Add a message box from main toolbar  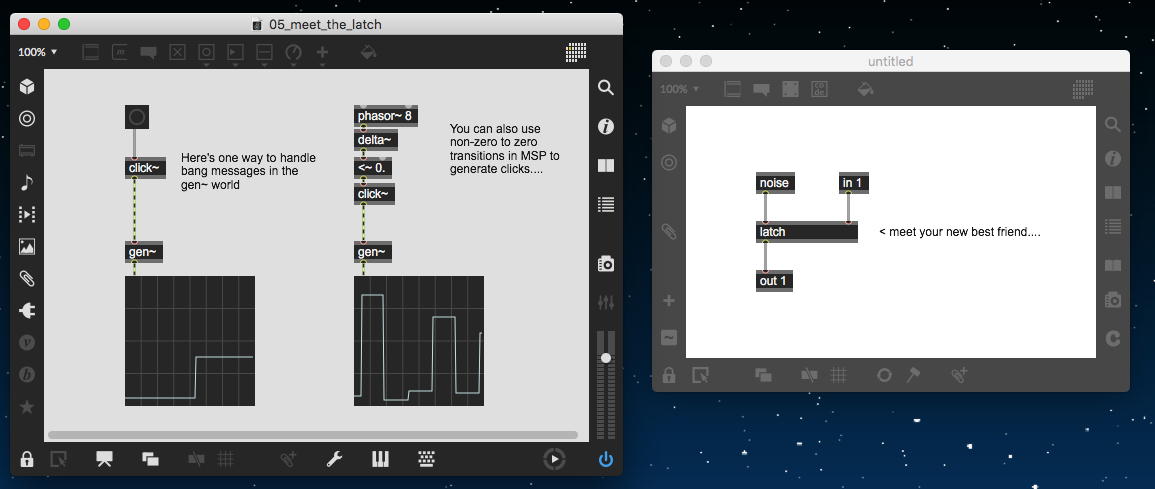point(119,52)
